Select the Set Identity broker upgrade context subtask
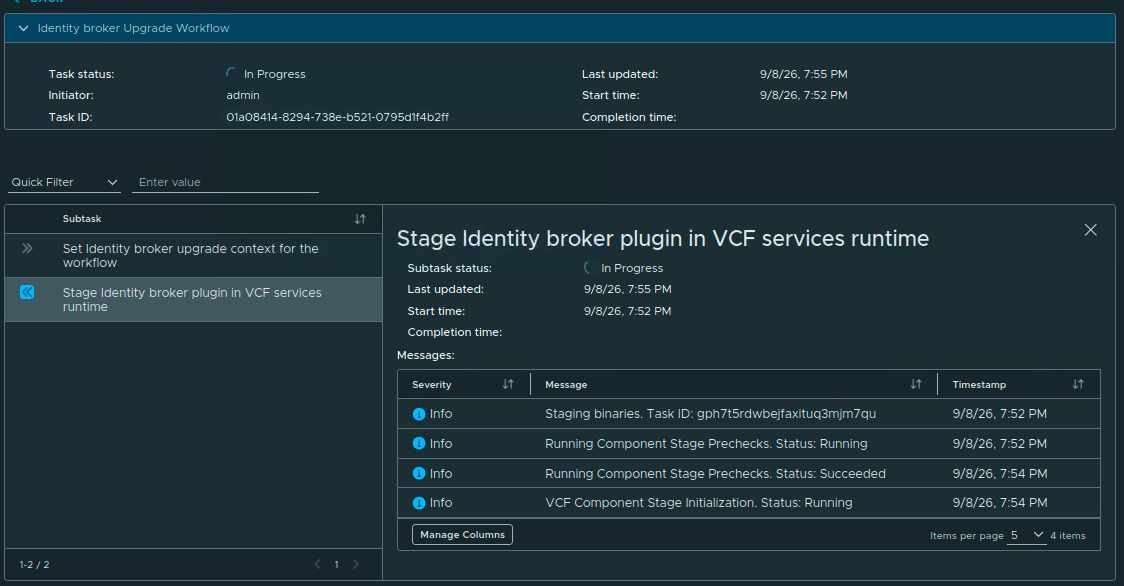This screenshot has height=586, width=1124. click(191, 255)
